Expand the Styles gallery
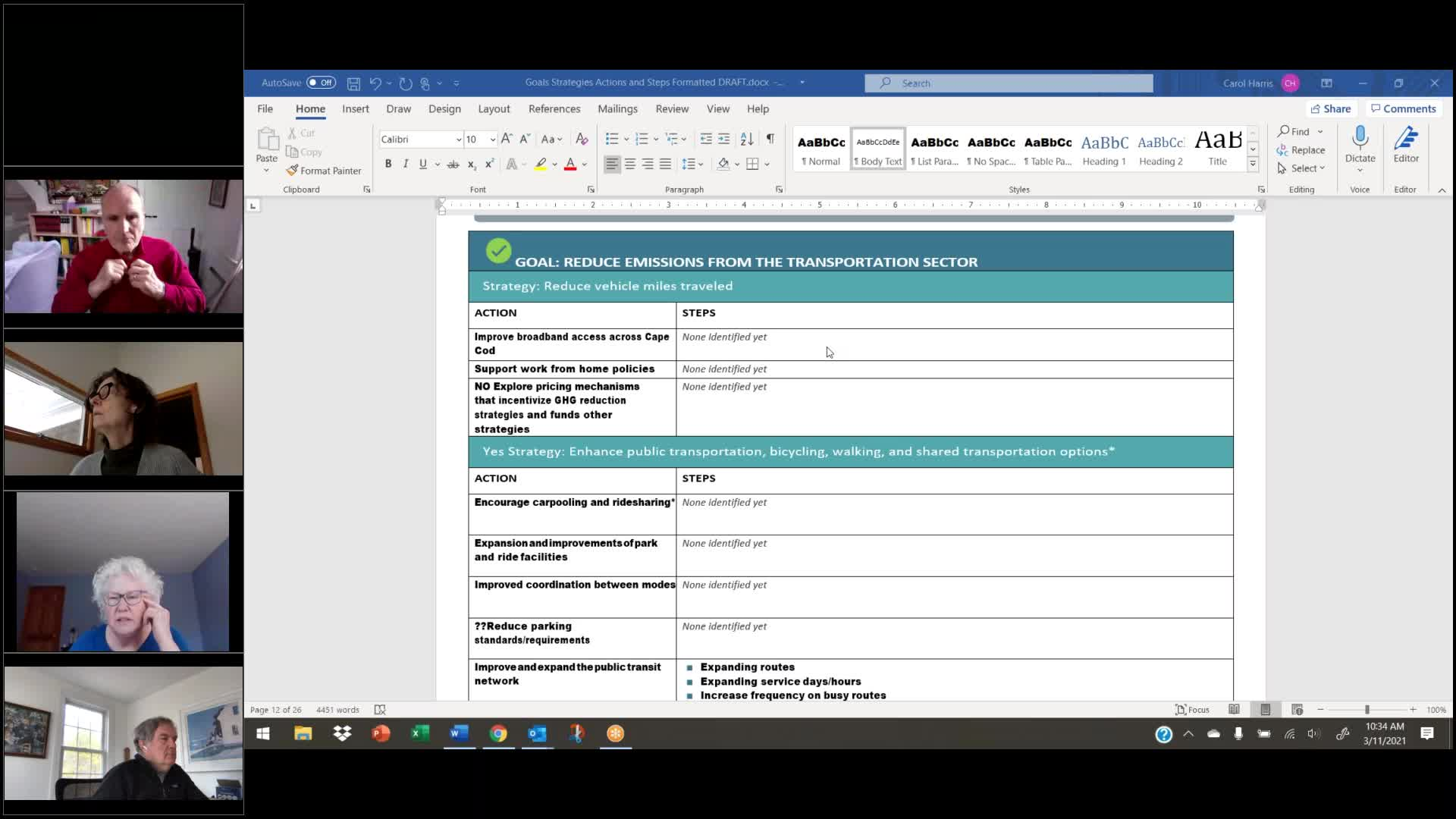The height and width of the screenshot is (819, 1456). pos(1253,164)
